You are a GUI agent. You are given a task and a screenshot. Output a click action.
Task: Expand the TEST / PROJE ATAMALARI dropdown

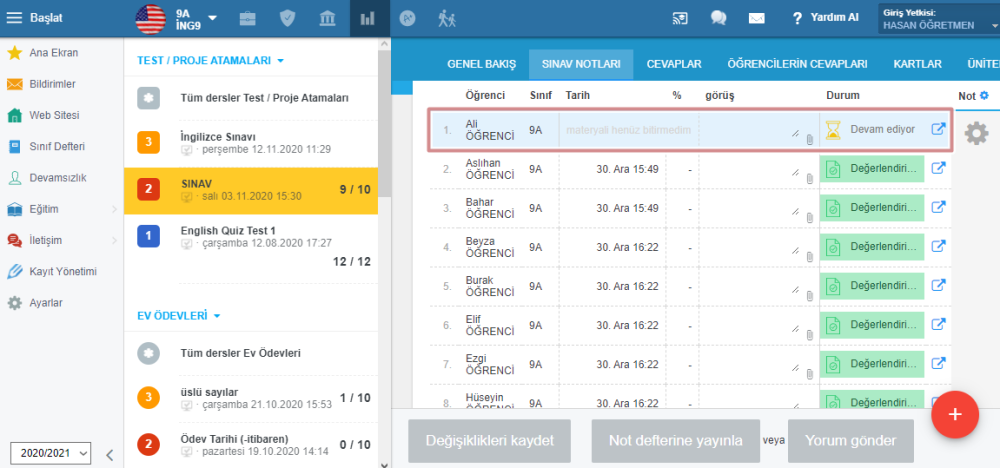(210, 61)
